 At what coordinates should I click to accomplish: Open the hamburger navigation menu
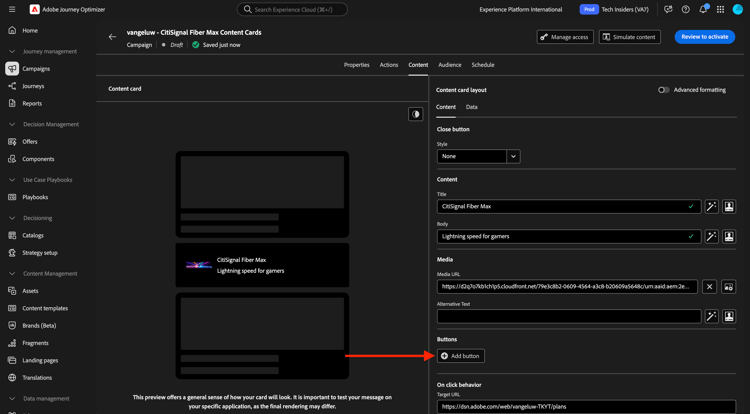(12, 9)
